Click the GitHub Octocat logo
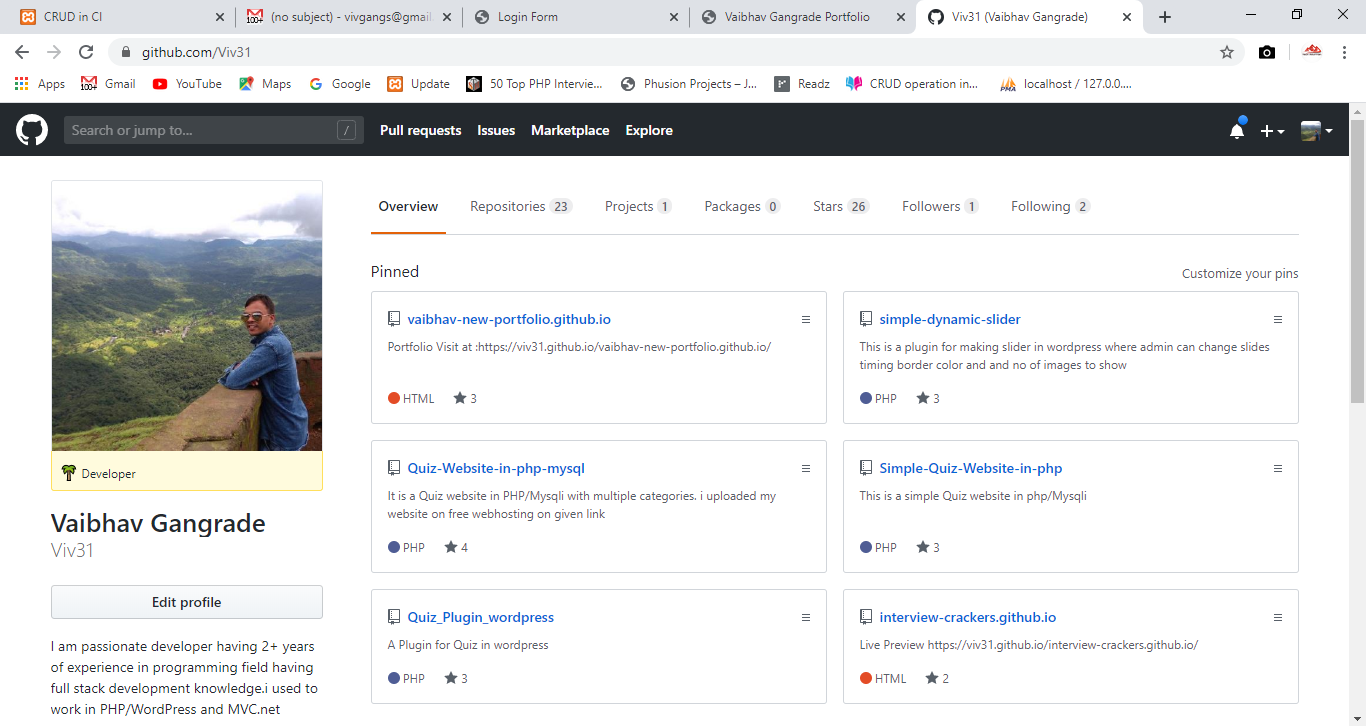Image resolution: width=1366 pixels, height=726 pixels. [x=32, y=130]
